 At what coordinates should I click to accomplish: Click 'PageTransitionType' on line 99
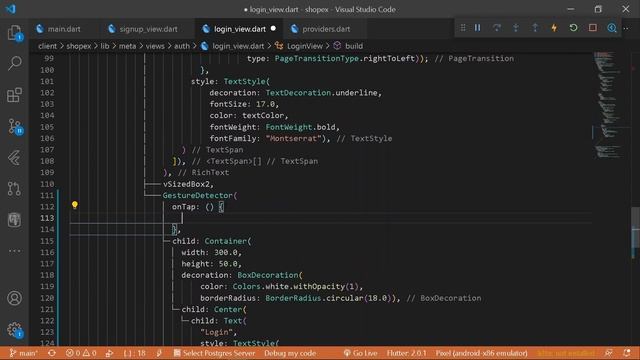(317, 58)
